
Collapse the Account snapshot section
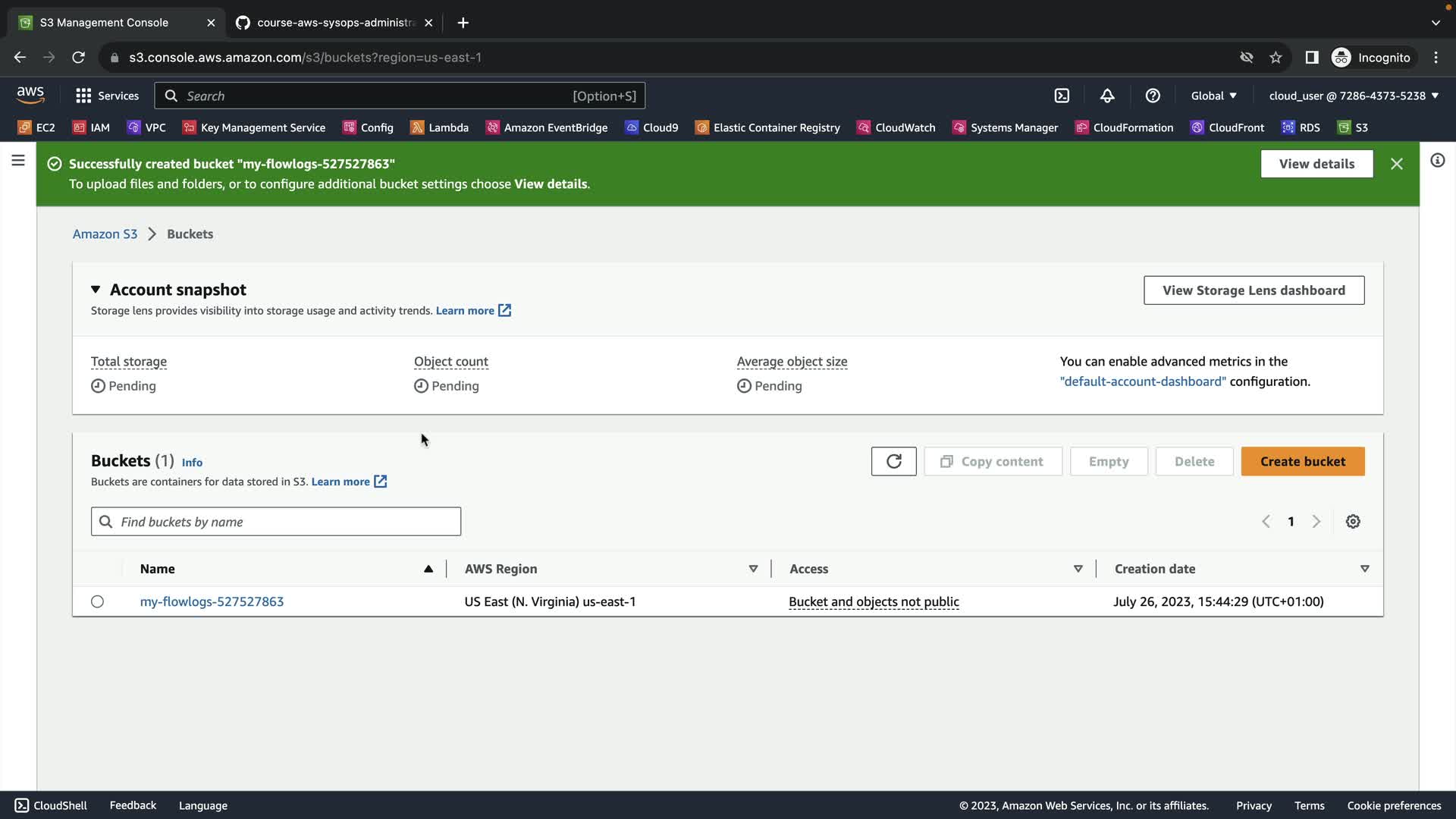tap(96, 290)
